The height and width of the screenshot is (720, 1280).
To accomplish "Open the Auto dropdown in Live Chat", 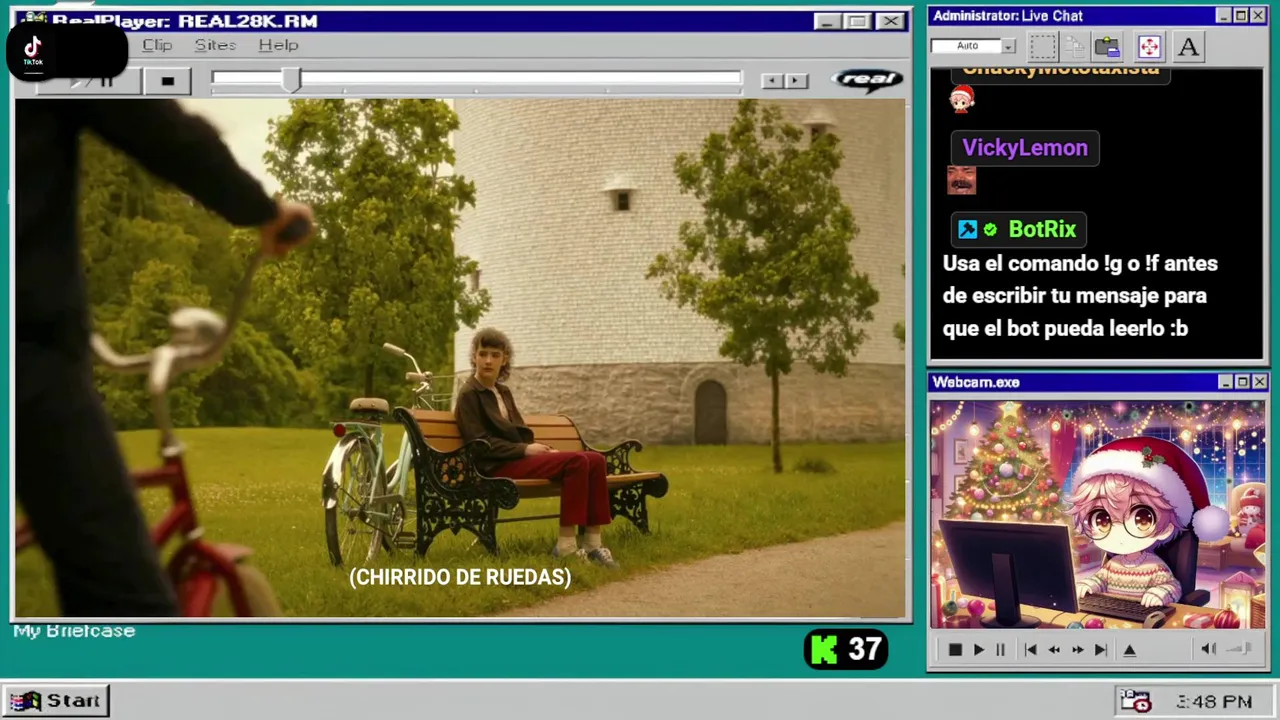I will (x=1008, y=46).
